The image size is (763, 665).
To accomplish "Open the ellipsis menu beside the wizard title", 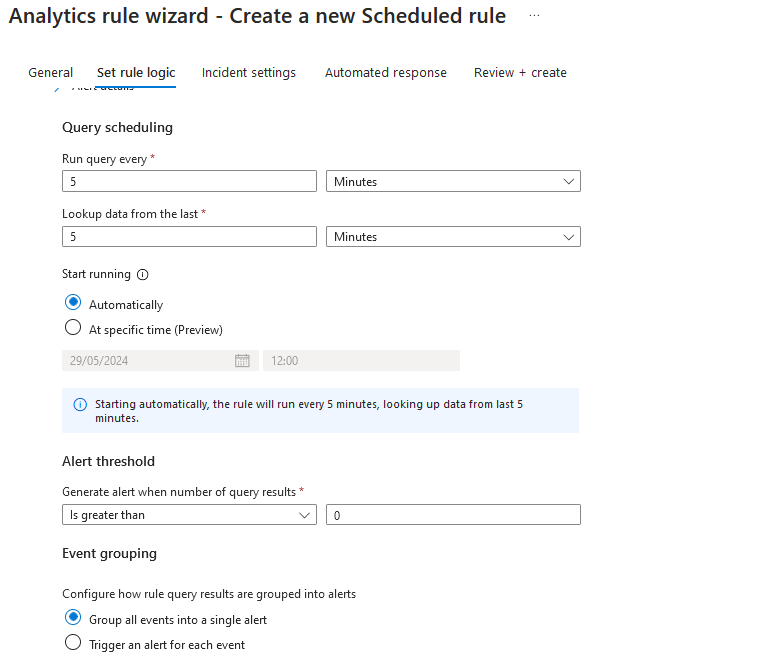I will (534, 17).
